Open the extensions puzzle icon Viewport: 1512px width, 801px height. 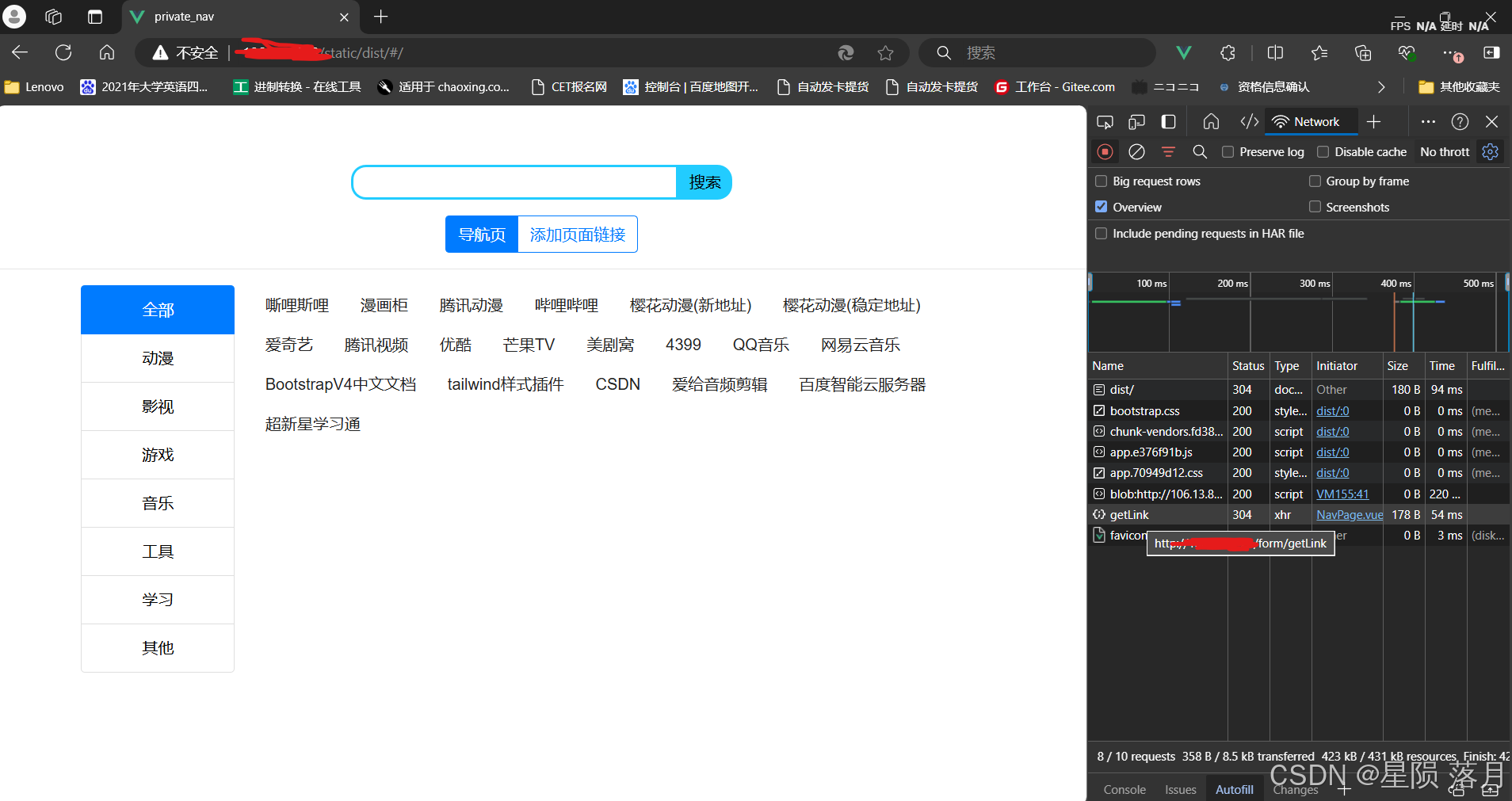tap(1228, 53)
